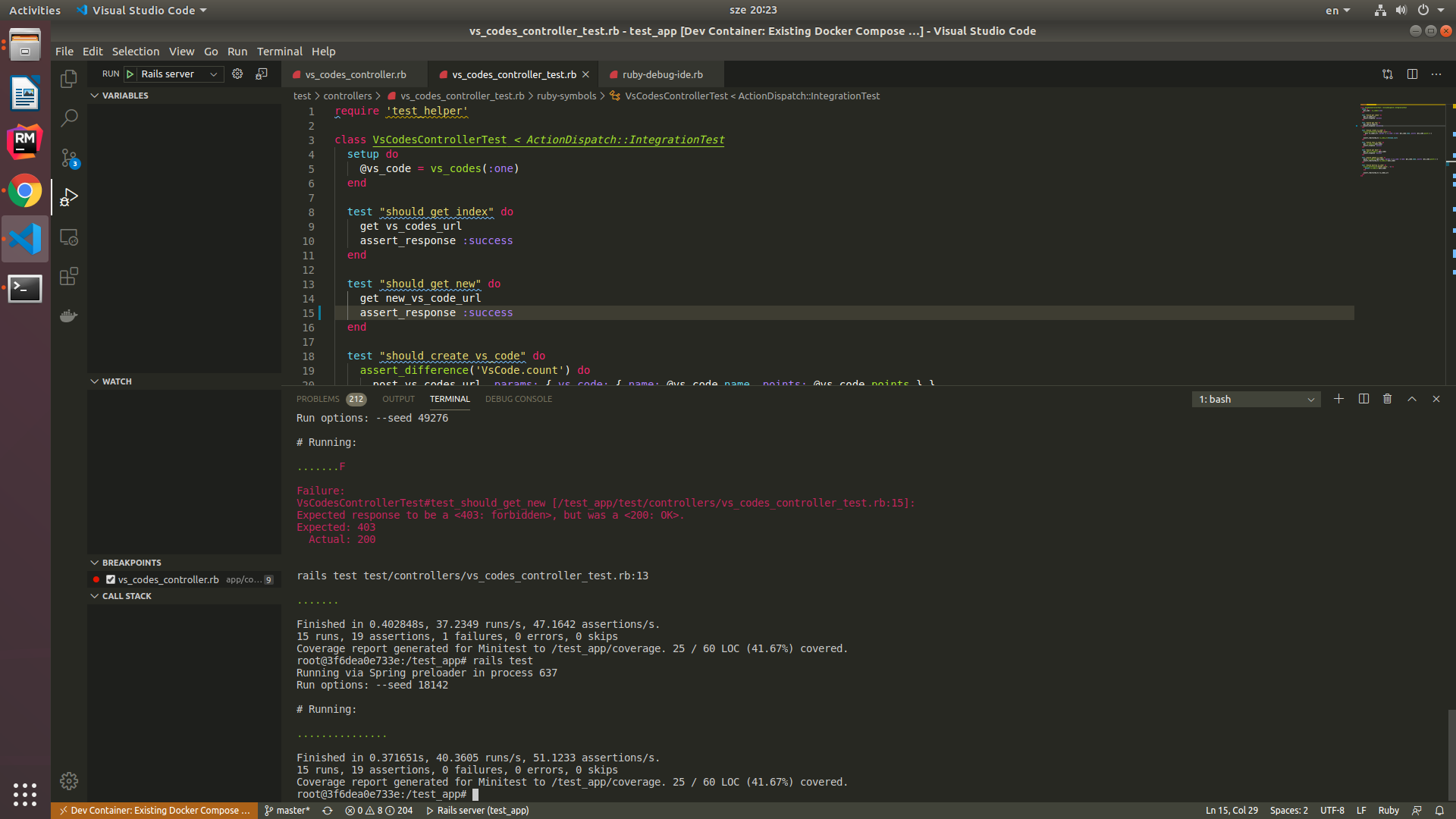Open launch.json with the gear icon
The width and height of the screenshot is (1456, 819).
(237, 74)
